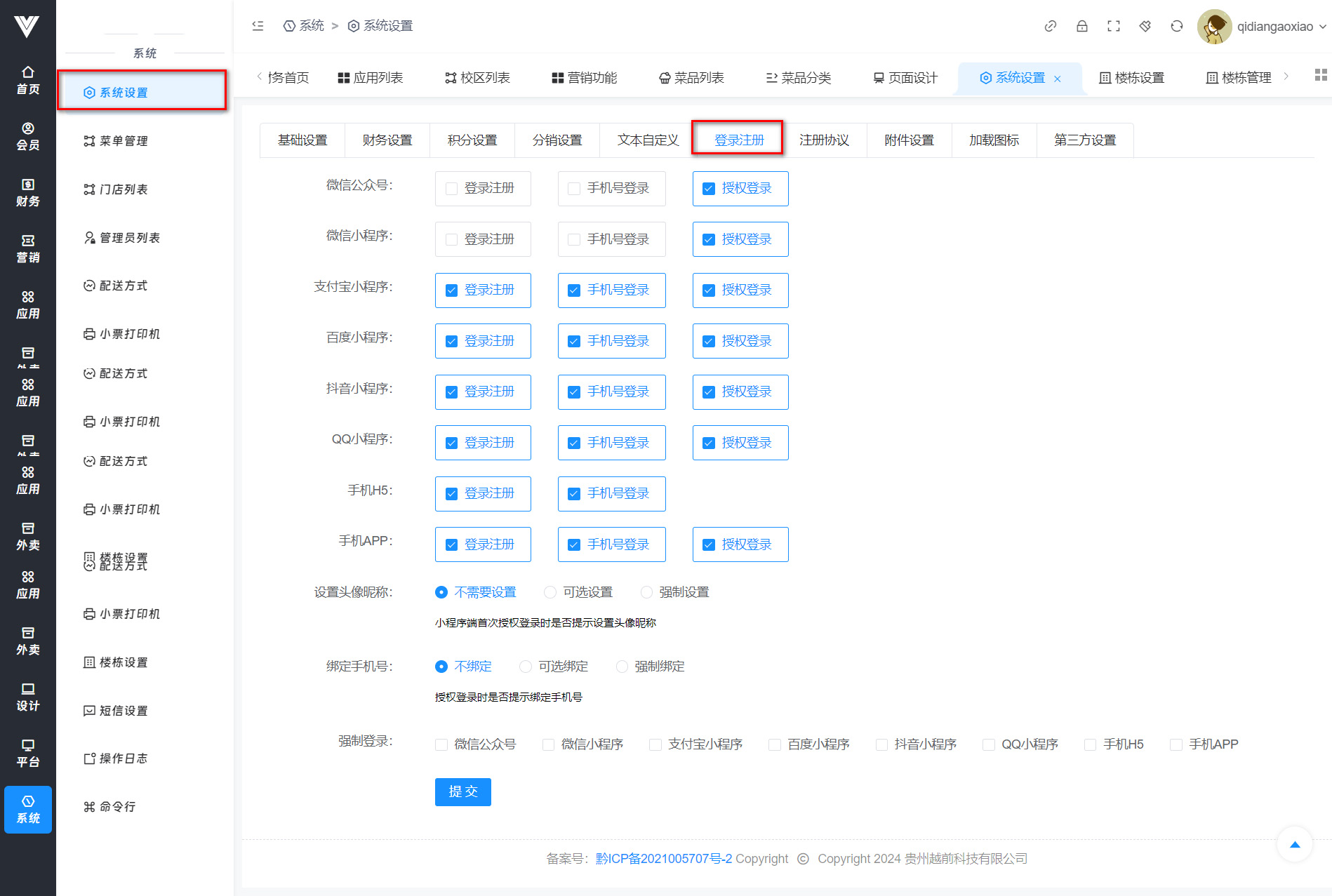Viewport: 1332px width, 896px height.
Task: Open the 首页 home icon in sidebar
Action: tap(28, 80)
